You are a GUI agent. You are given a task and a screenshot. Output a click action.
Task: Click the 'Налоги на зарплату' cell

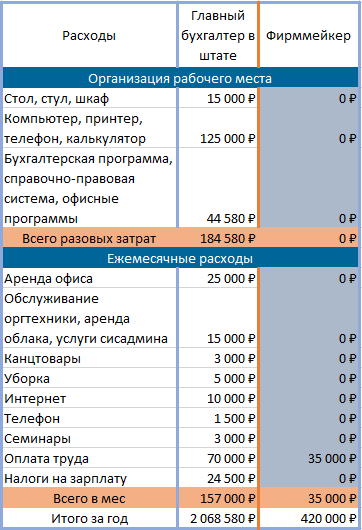[90, 478]
